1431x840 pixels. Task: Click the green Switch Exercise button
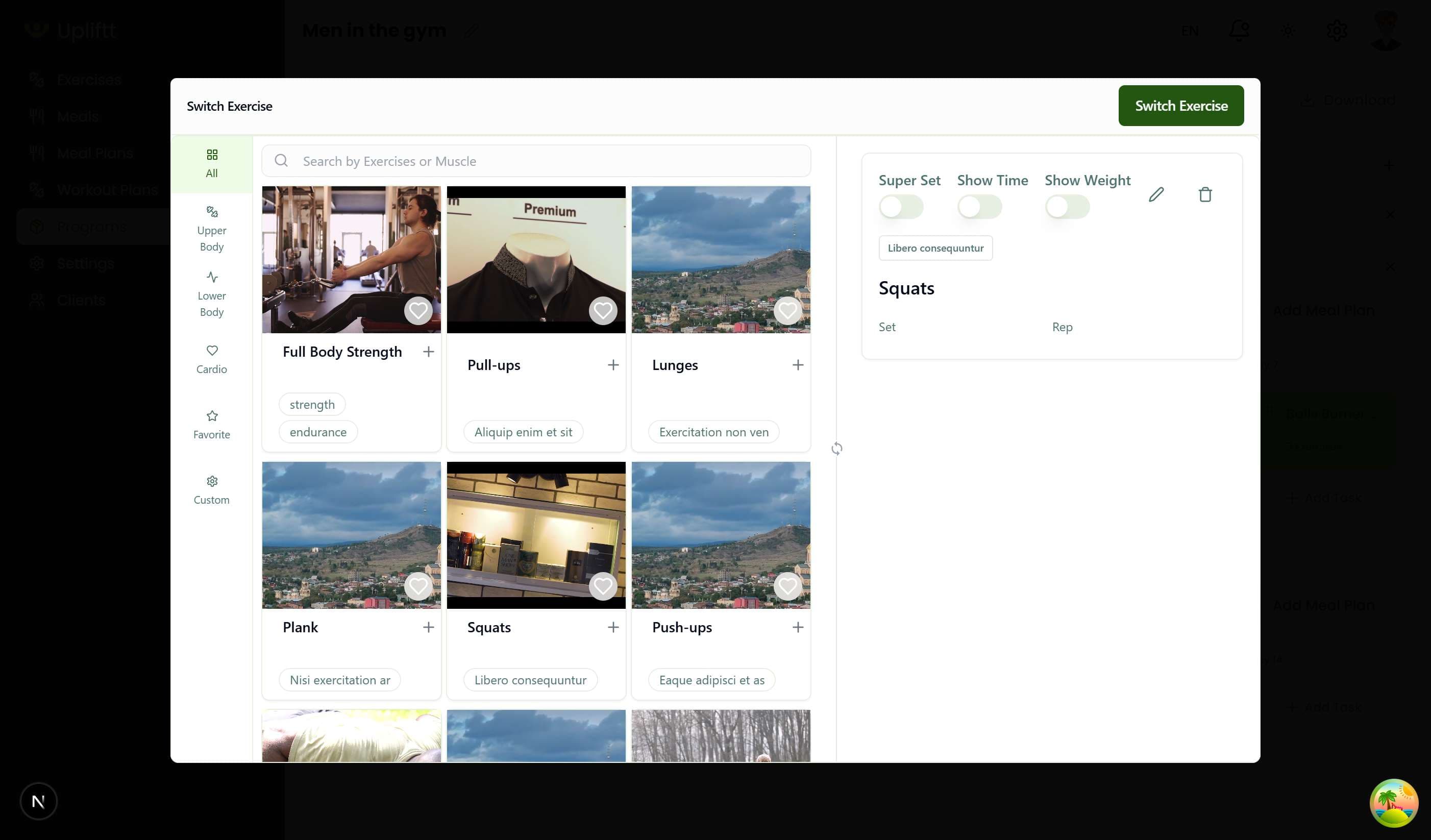pos(1180,106)
